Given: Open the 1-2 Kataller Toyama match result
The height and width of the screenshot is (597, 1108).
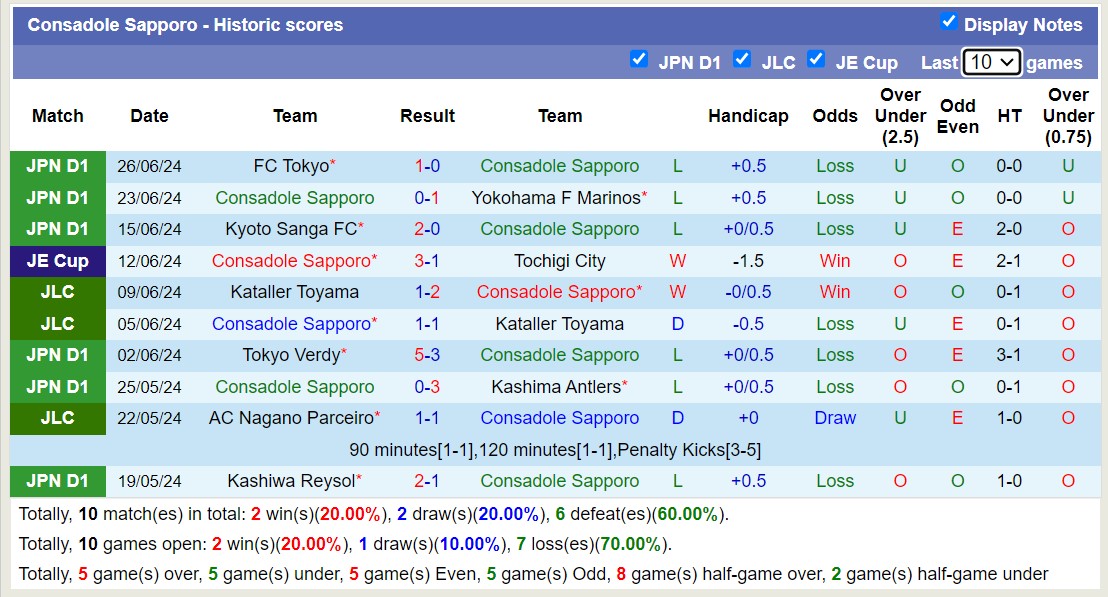Looking at the screenshot, I should click(x=427, y=292).
